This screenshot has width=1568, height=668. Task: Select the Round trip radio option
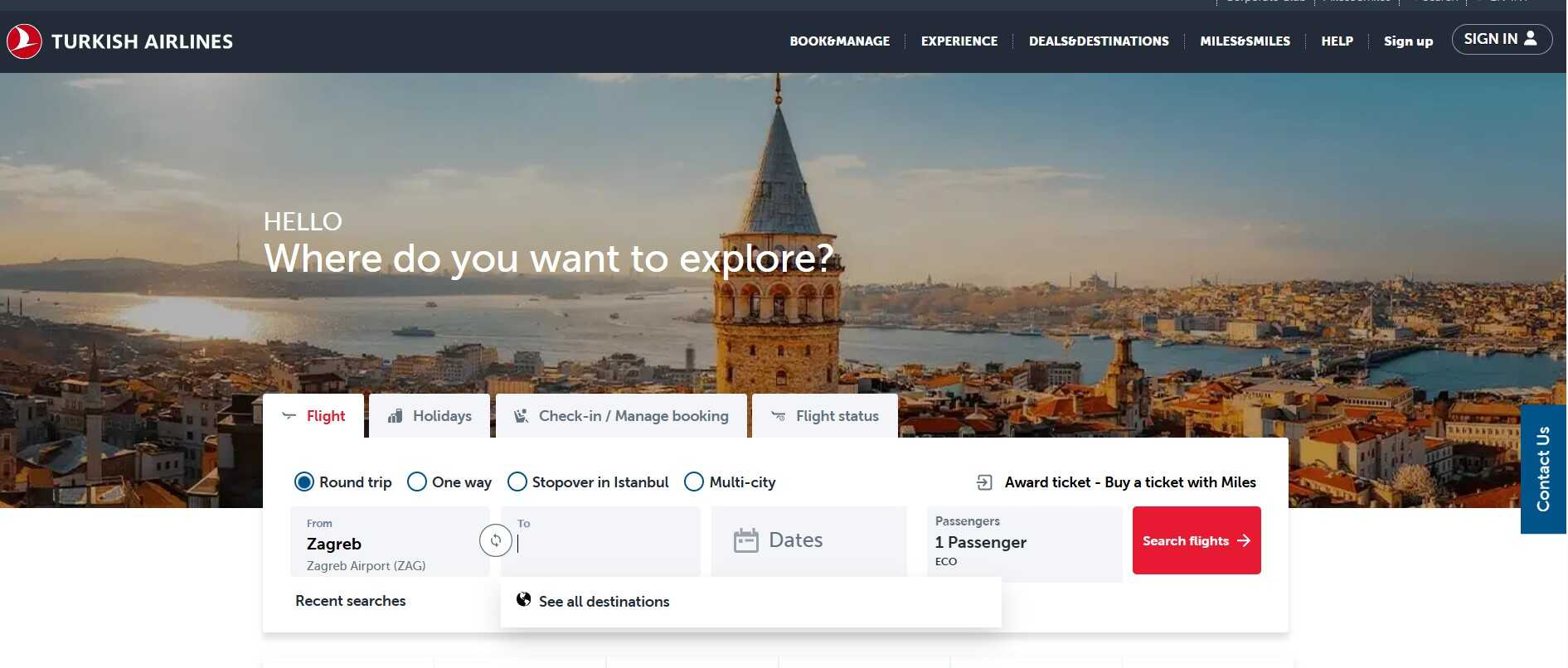[304, 482]
